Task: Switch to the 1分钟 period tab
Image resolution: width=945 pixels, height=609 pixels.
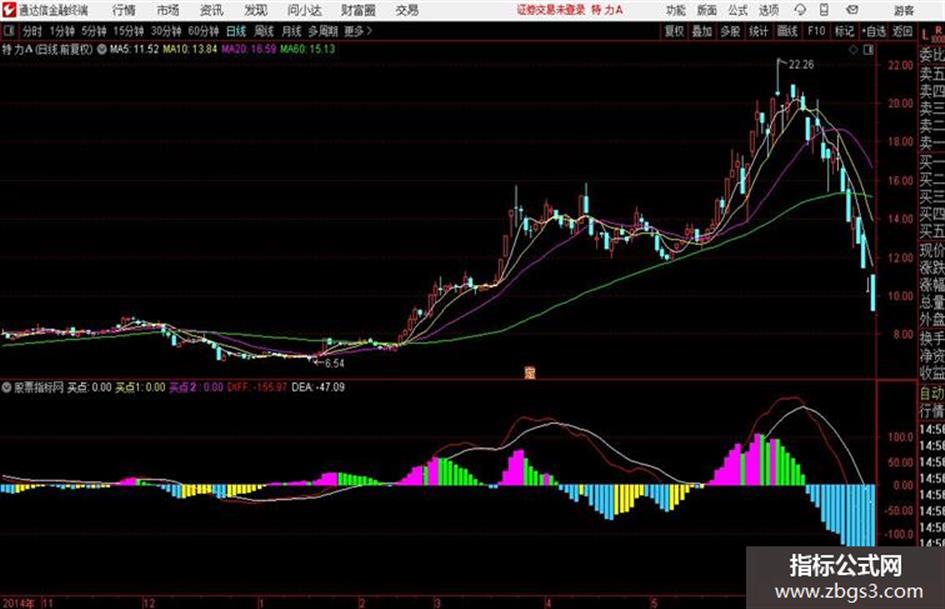Action: click(x=62, y=31)
